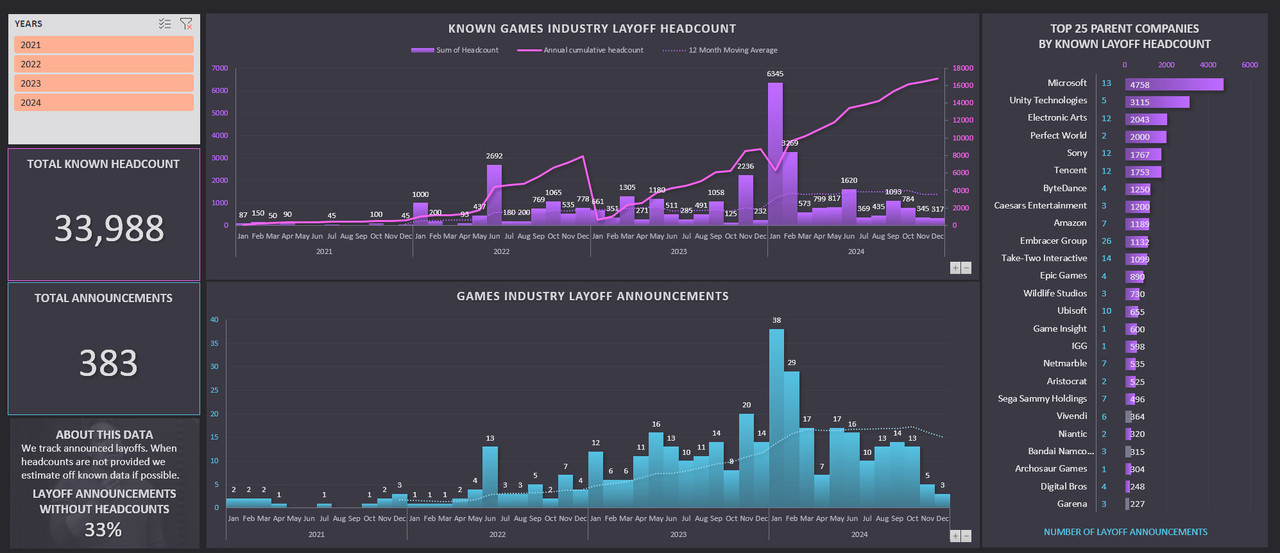The width and height of the screenshot is (1280, 553).
Task: Click the Sony company label
Action: (x=1076, y=153)
